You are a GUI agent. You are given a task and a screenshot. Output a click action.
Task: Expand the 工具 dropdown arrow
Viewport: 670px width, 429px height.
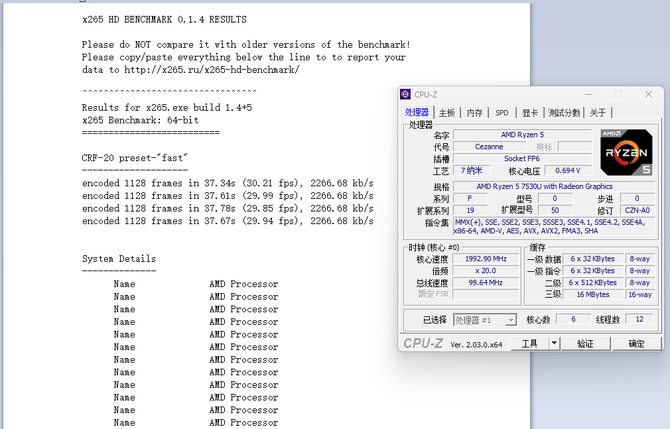[x=554, y=343]
